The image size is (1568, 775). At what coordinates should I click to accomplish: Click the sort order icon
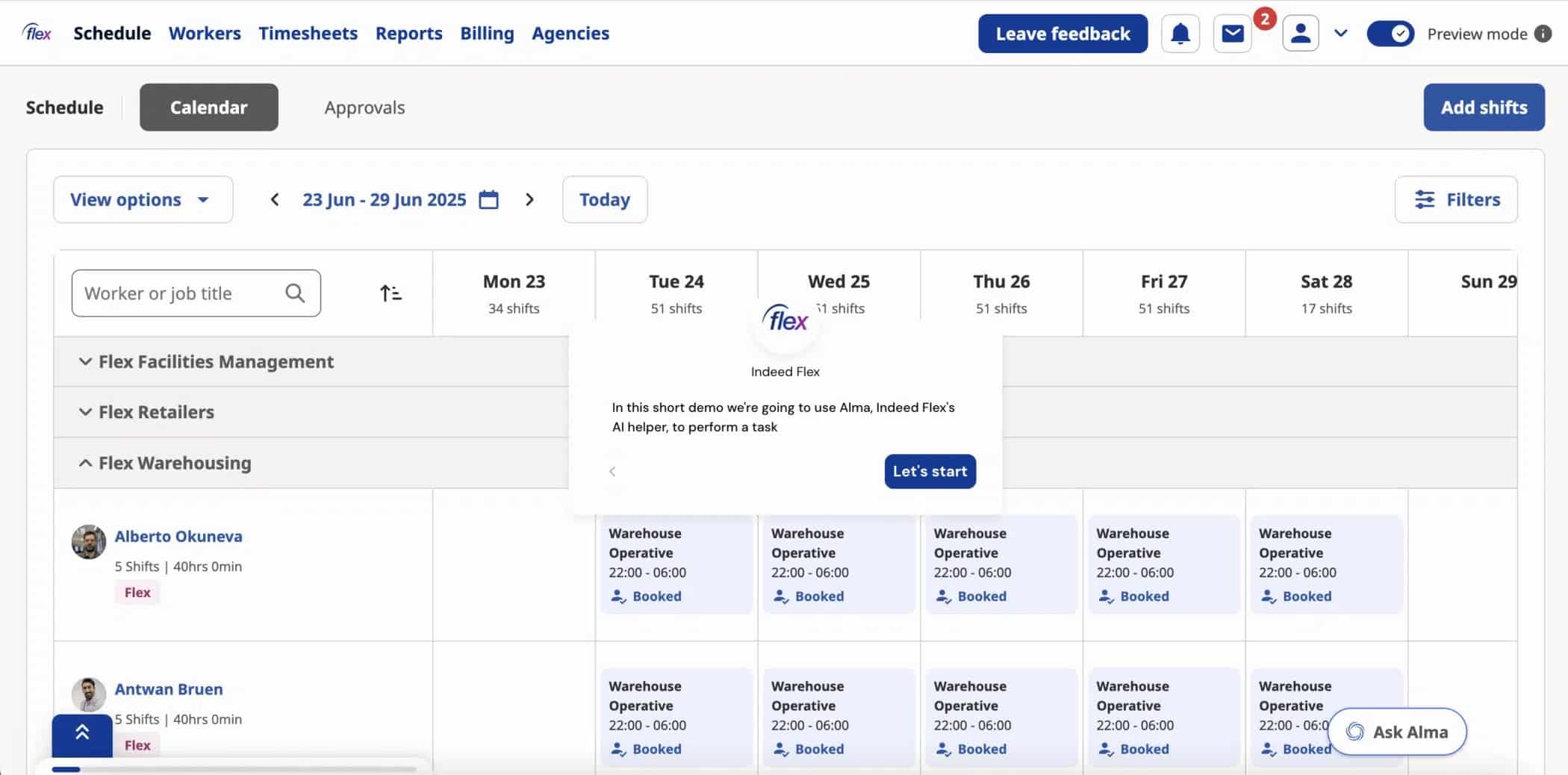coord(391,293)
